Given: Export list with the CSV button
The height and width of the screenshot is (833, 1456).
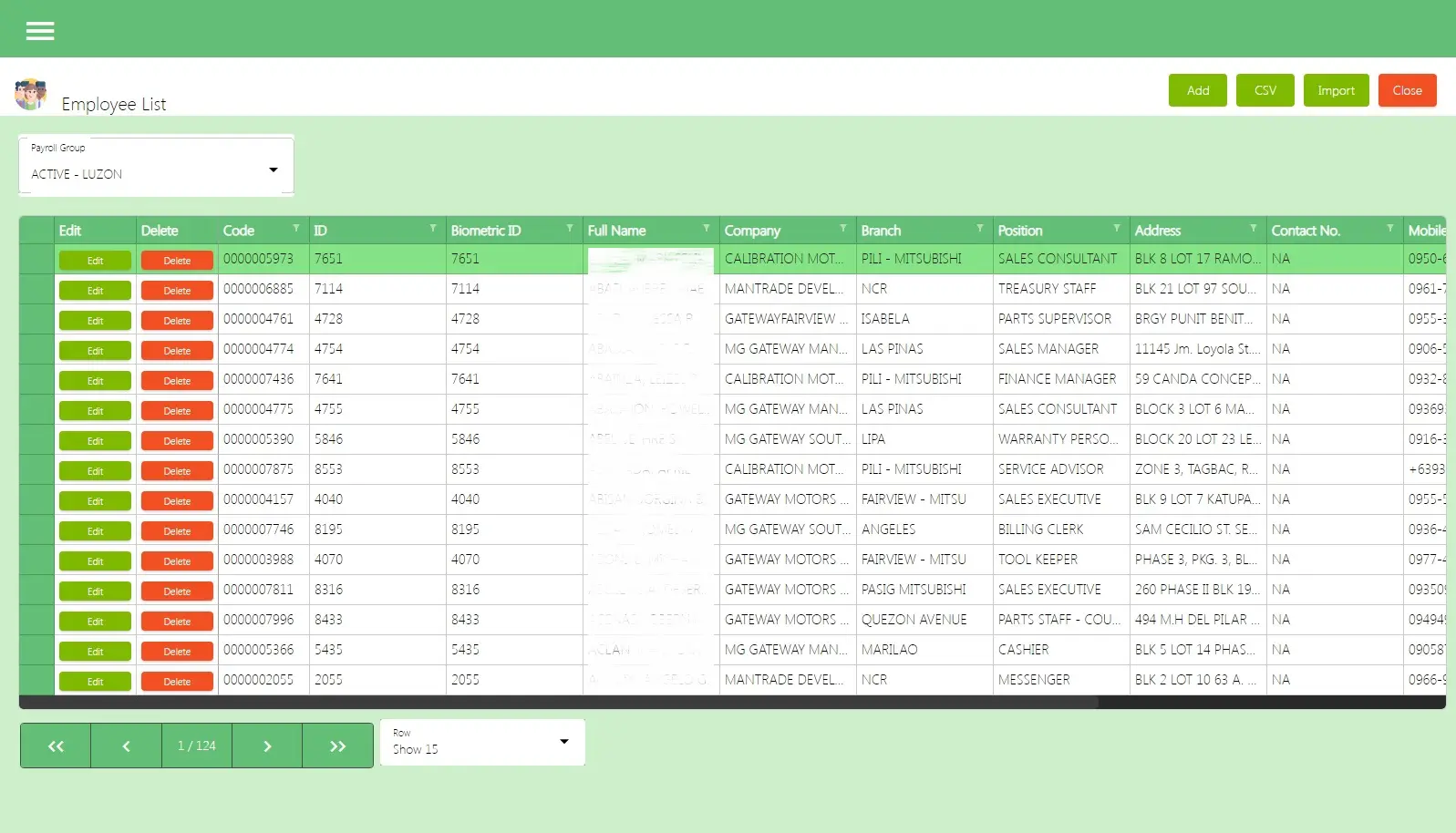Looking at the screenshot, I should point(1265,90).
